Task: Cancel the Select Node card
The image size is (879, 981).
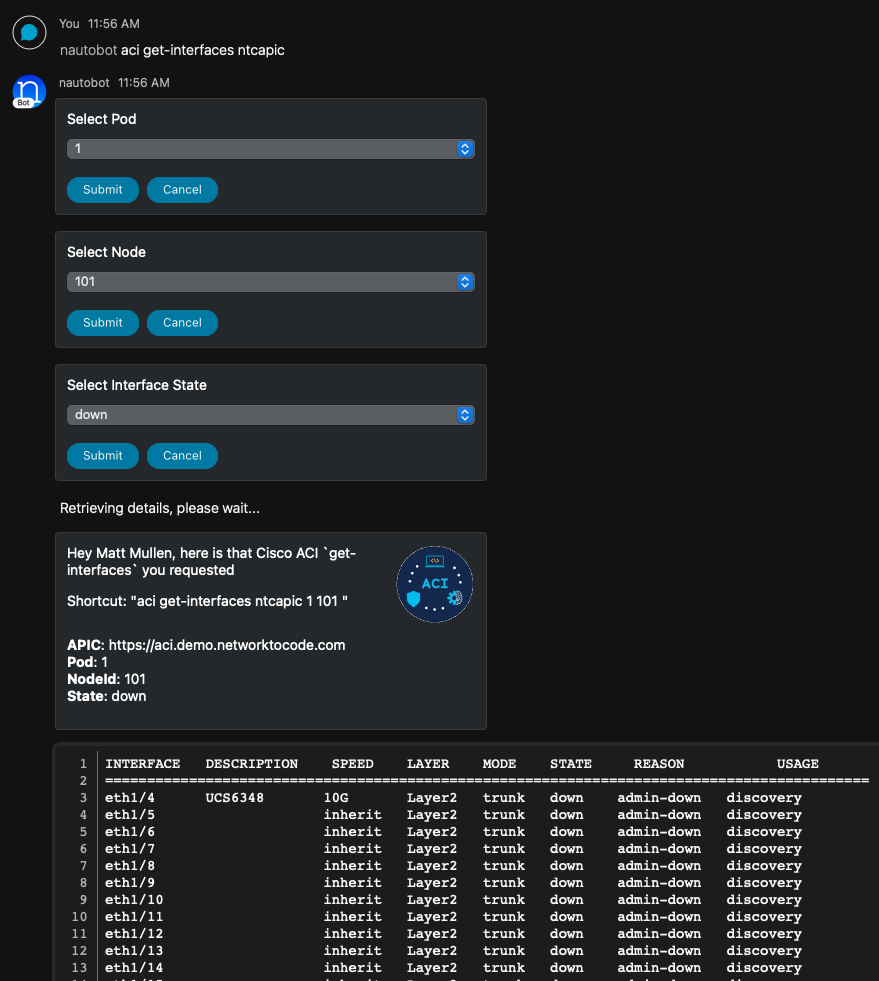Action: pyautogui.click(x=182, y=323)
